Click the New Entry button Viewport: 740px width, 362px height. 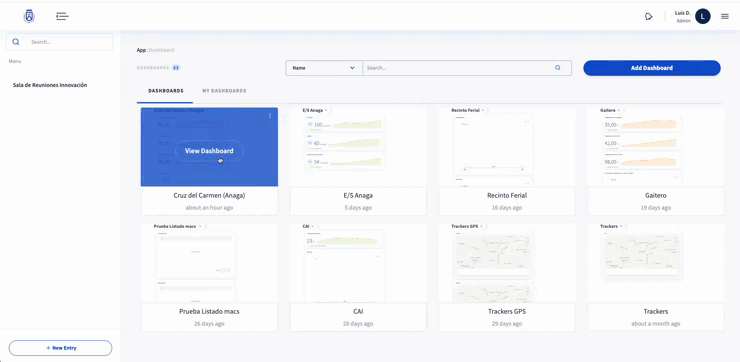tap(60, 348)
